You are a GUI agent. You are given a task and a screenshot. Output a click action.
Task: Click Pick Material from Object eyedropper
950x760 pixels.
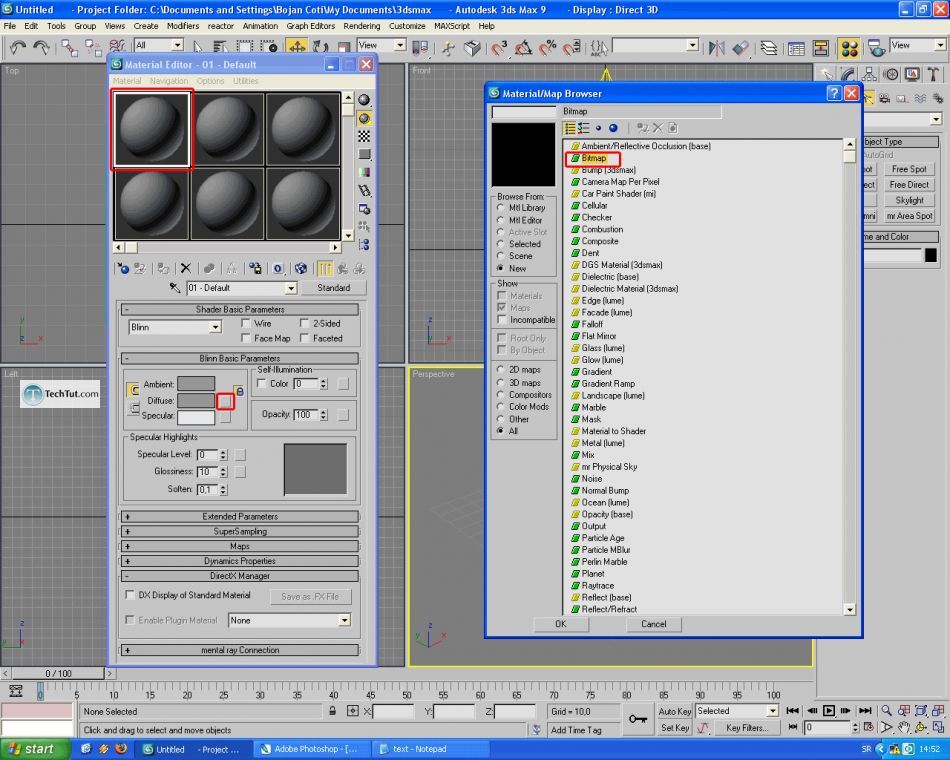click(174, 288)
